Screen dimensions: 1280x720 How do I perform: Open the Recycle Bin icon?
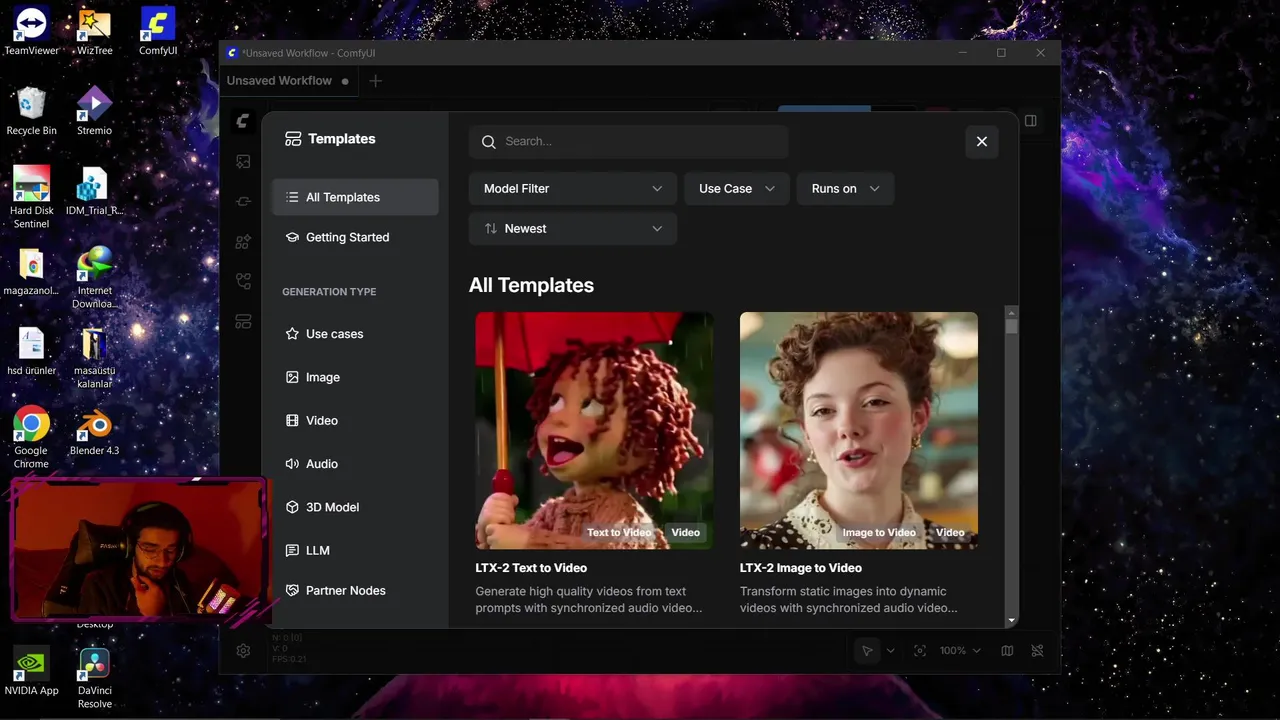click(31, 110)
